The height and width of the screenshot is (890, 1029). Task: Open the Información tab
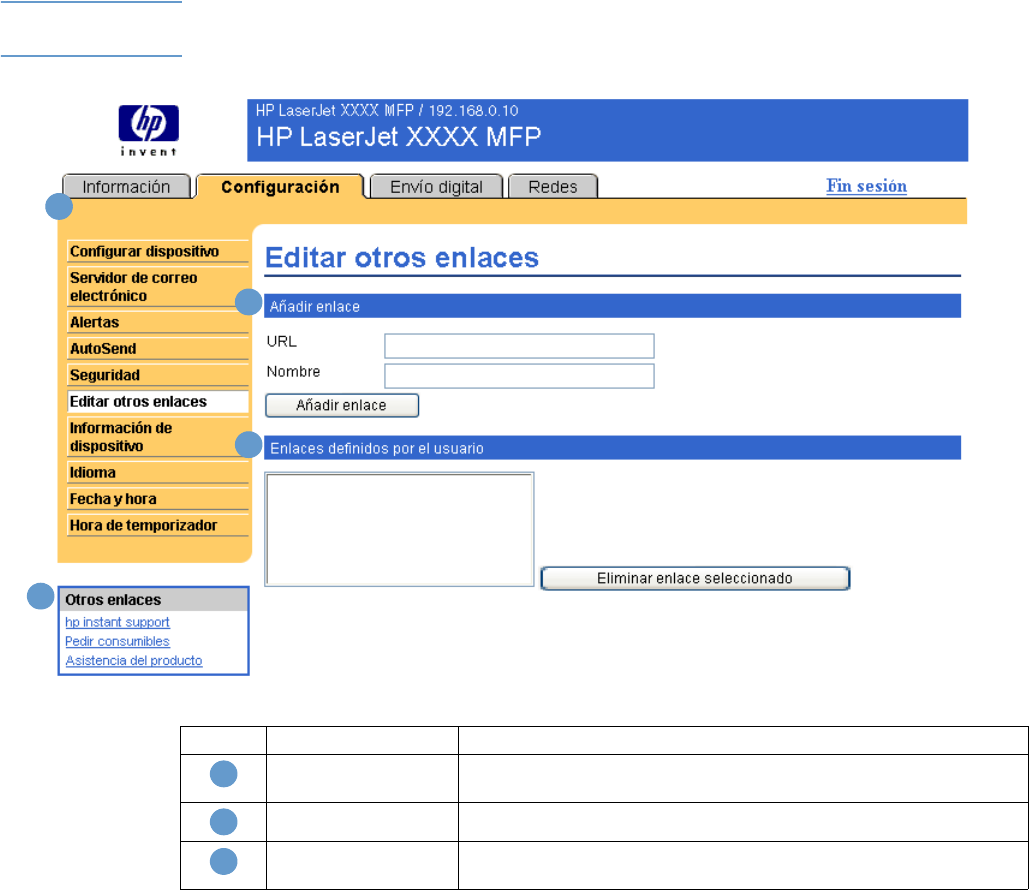[126, 187]
